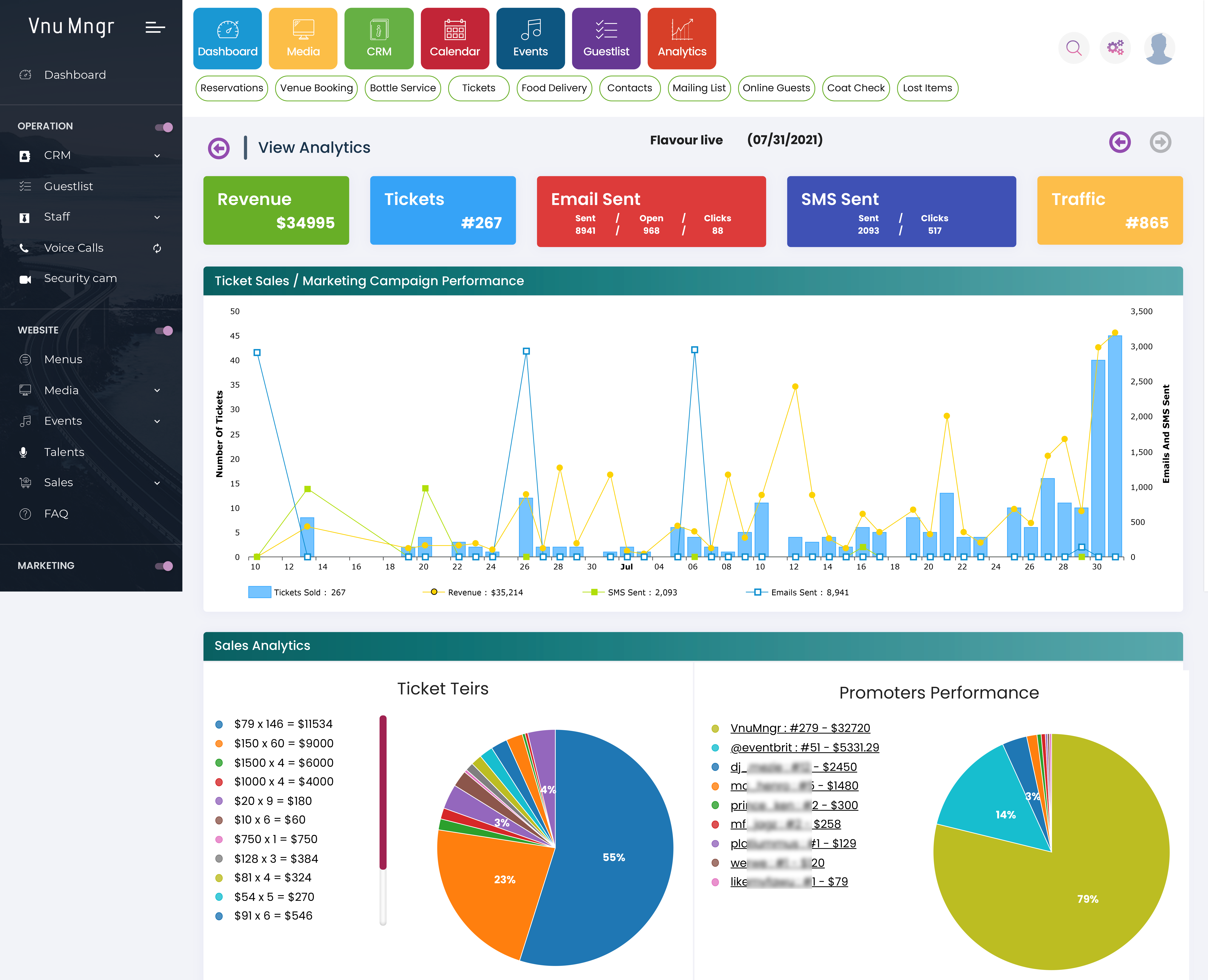Click the user profile avatar
The image size is (1208, 980).
coord(1159,48)
